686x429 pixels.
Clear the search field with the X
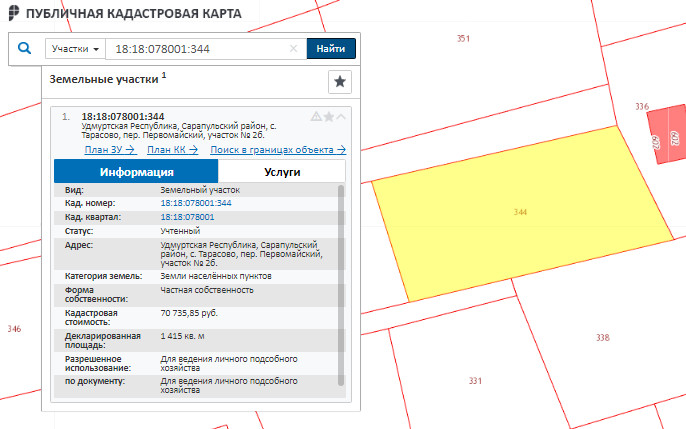click(293, 48)
